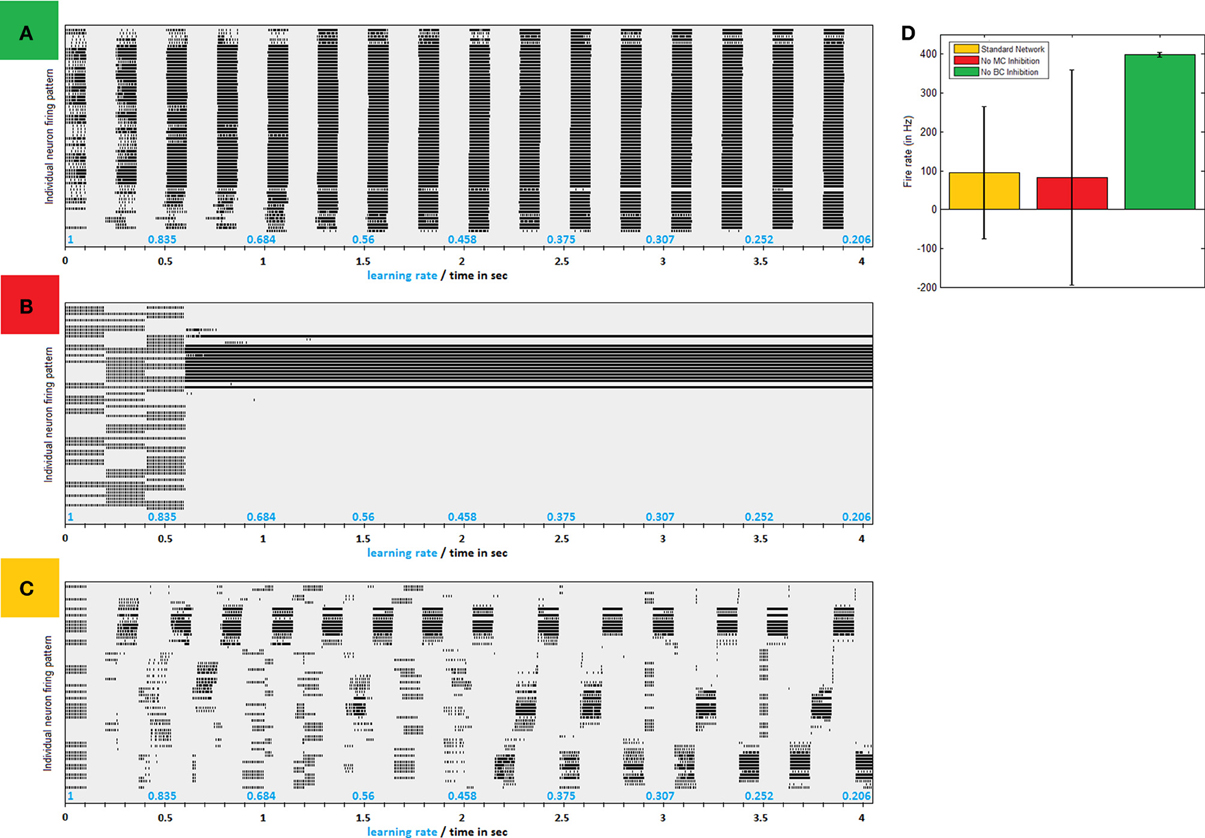Image resolution: width=1205 pixels, height=838 pixels.
Task: Click the 0.5 time tick under panel C
Action: [x=164, y=816]
